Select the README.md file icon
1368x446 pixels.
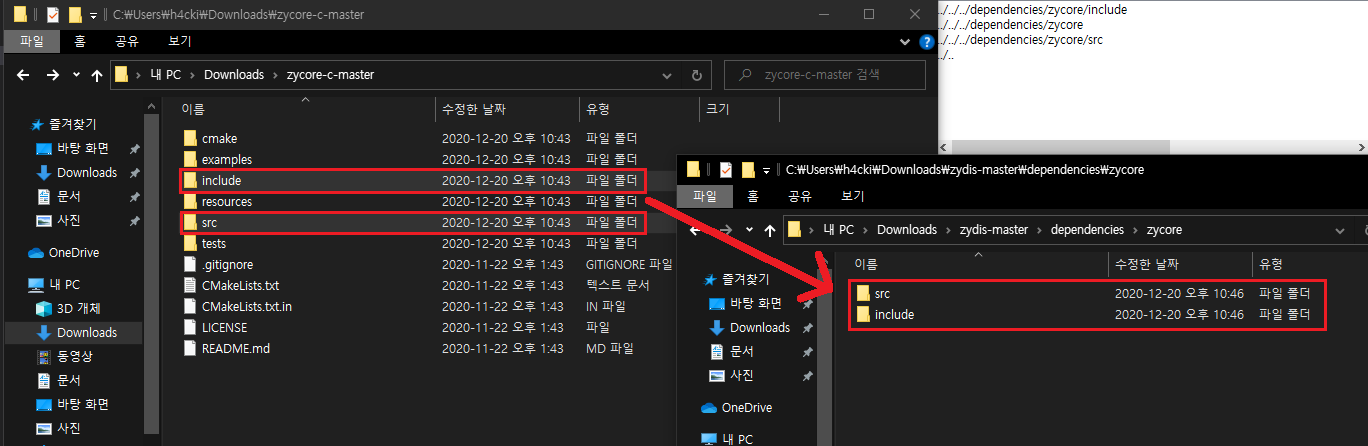(191, 348)
